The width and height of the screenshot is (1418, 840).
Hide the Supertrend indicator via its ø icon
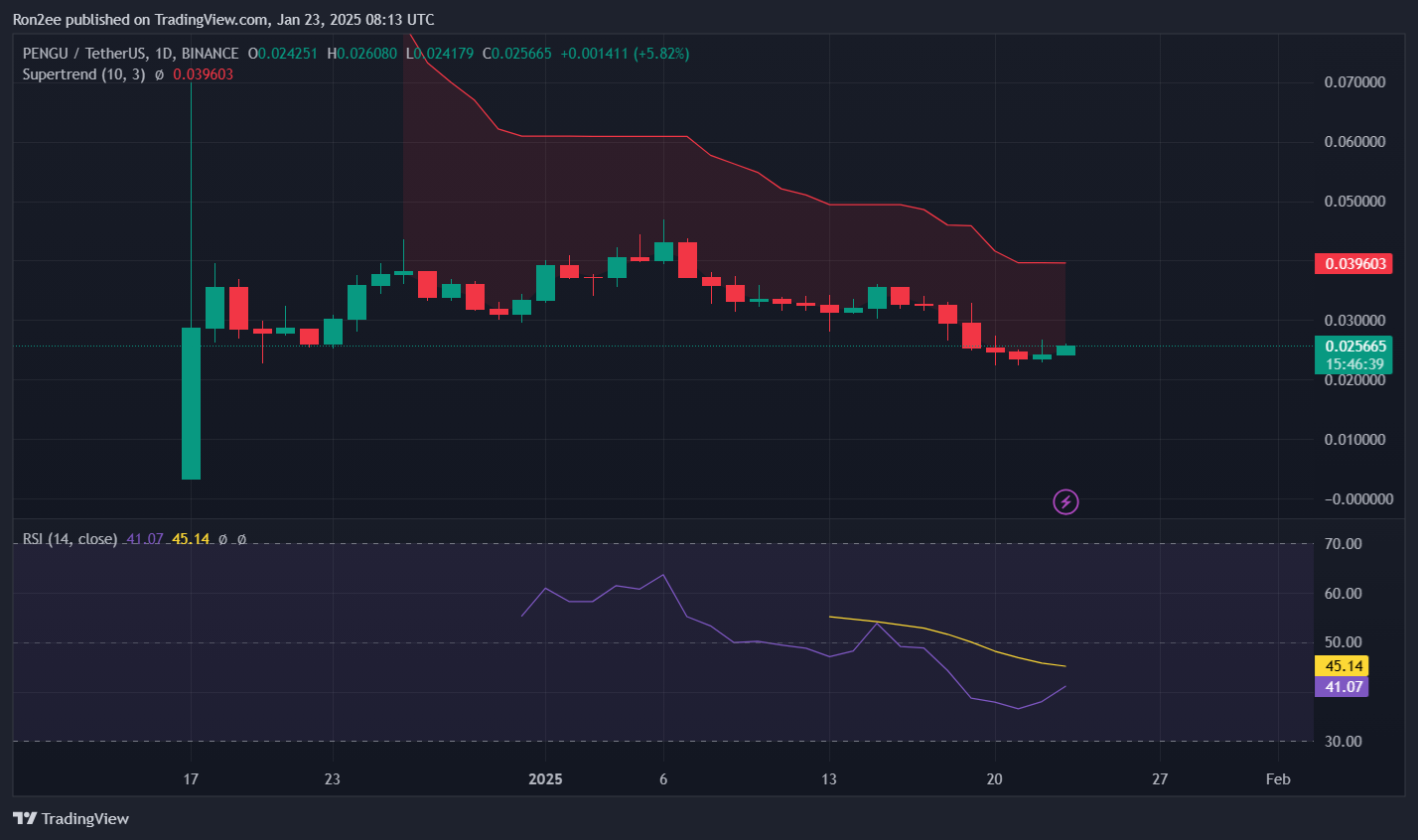[157, 73]
